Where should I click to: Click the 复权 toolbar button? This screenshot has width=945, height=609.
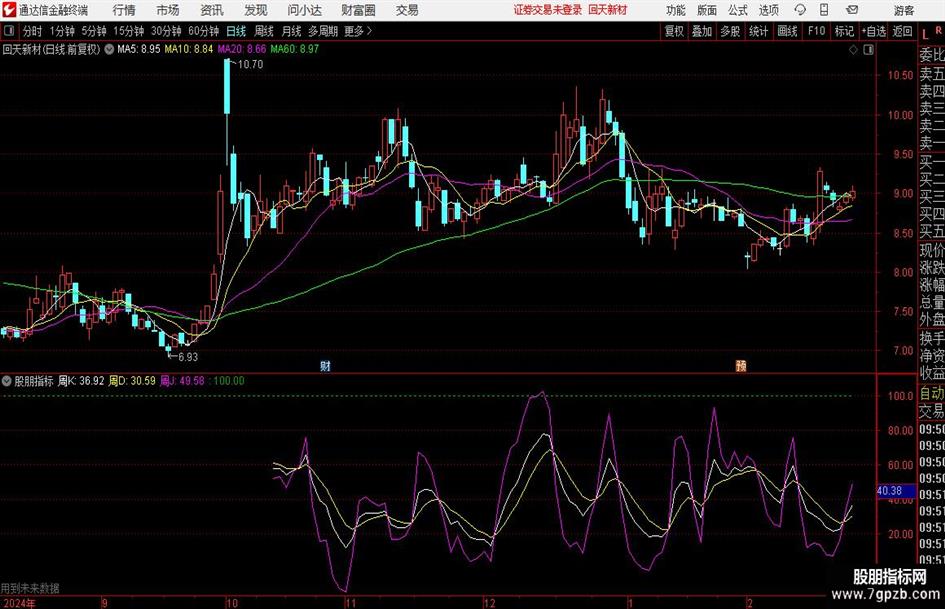tap(674, 31)
